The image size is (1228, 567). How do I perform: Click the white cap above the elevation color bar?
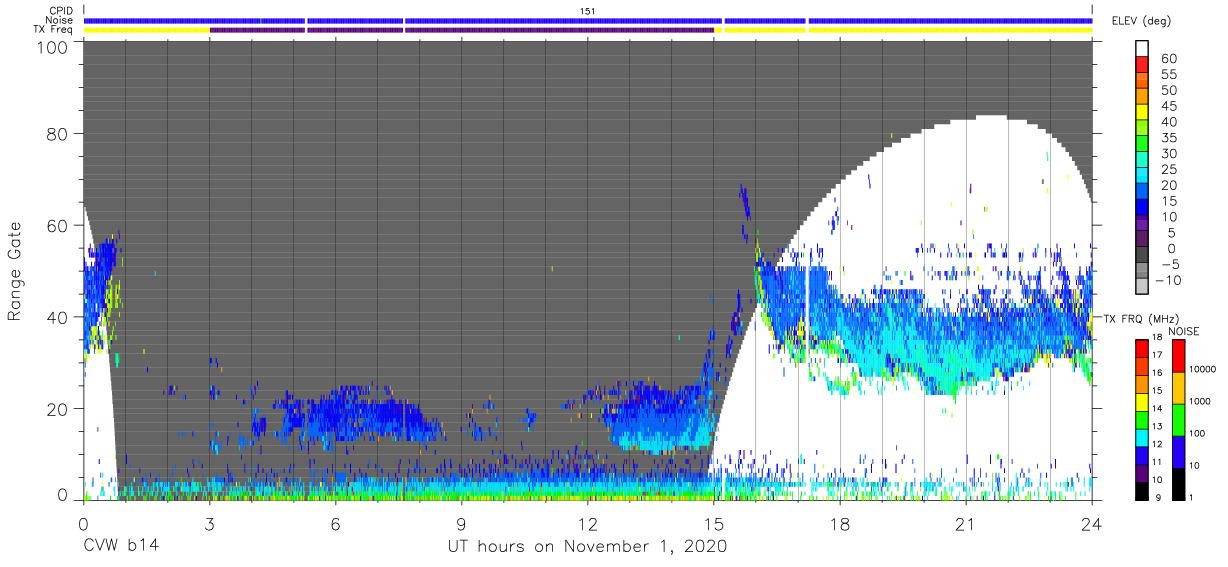pyautogui.click(x=1143, y=47)
